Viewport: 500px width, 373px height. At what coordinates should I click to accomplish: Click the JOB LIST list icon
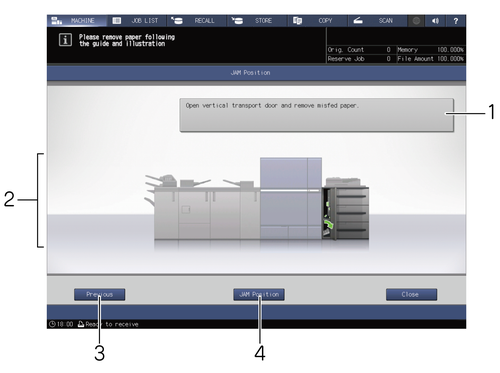(117, 21)
